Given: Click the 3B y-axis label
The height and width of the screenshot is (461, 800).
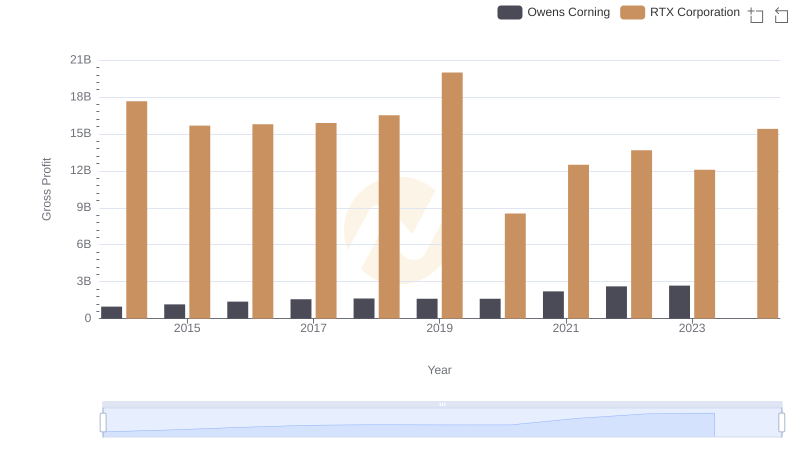Looking at the screenshot, I should [x=84, y=281].
